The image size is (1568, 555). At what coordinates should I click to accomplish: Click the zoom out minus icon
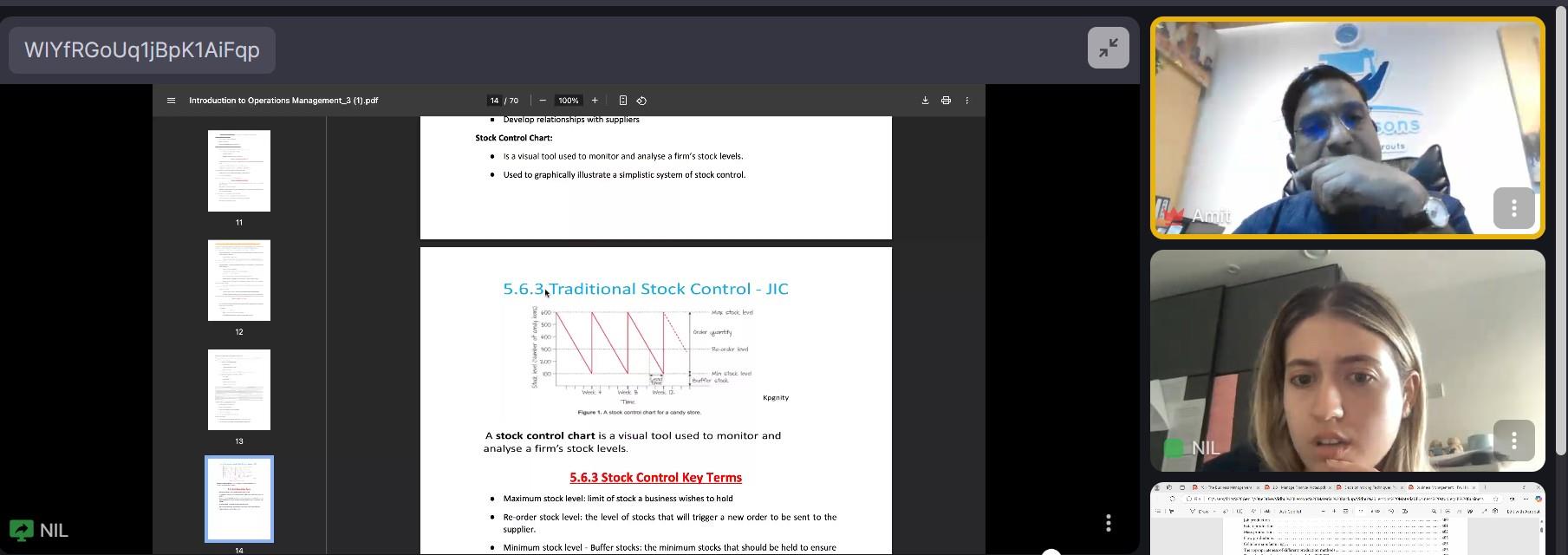pos(543,101)
